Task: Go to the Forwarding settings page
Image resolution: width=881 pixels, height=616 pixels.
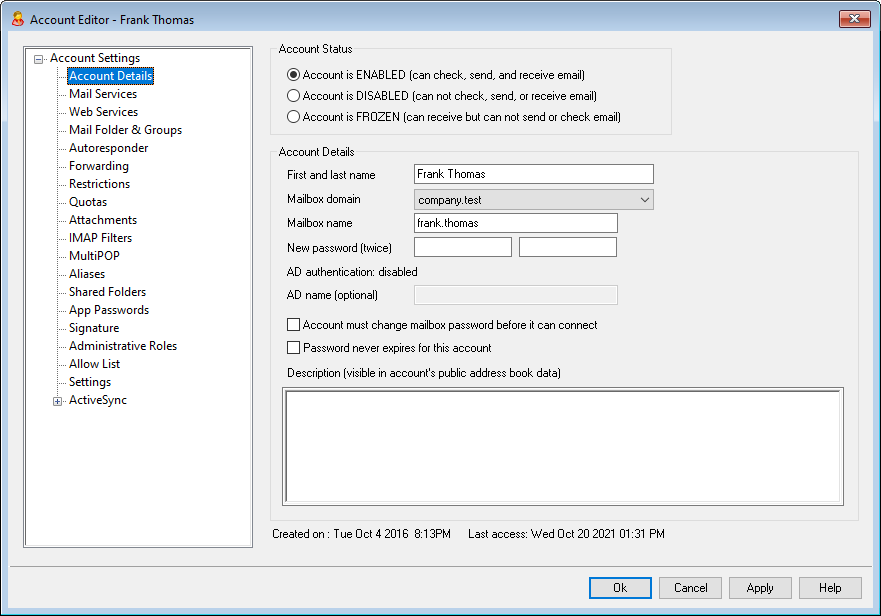Action: [x=98, y=166]
